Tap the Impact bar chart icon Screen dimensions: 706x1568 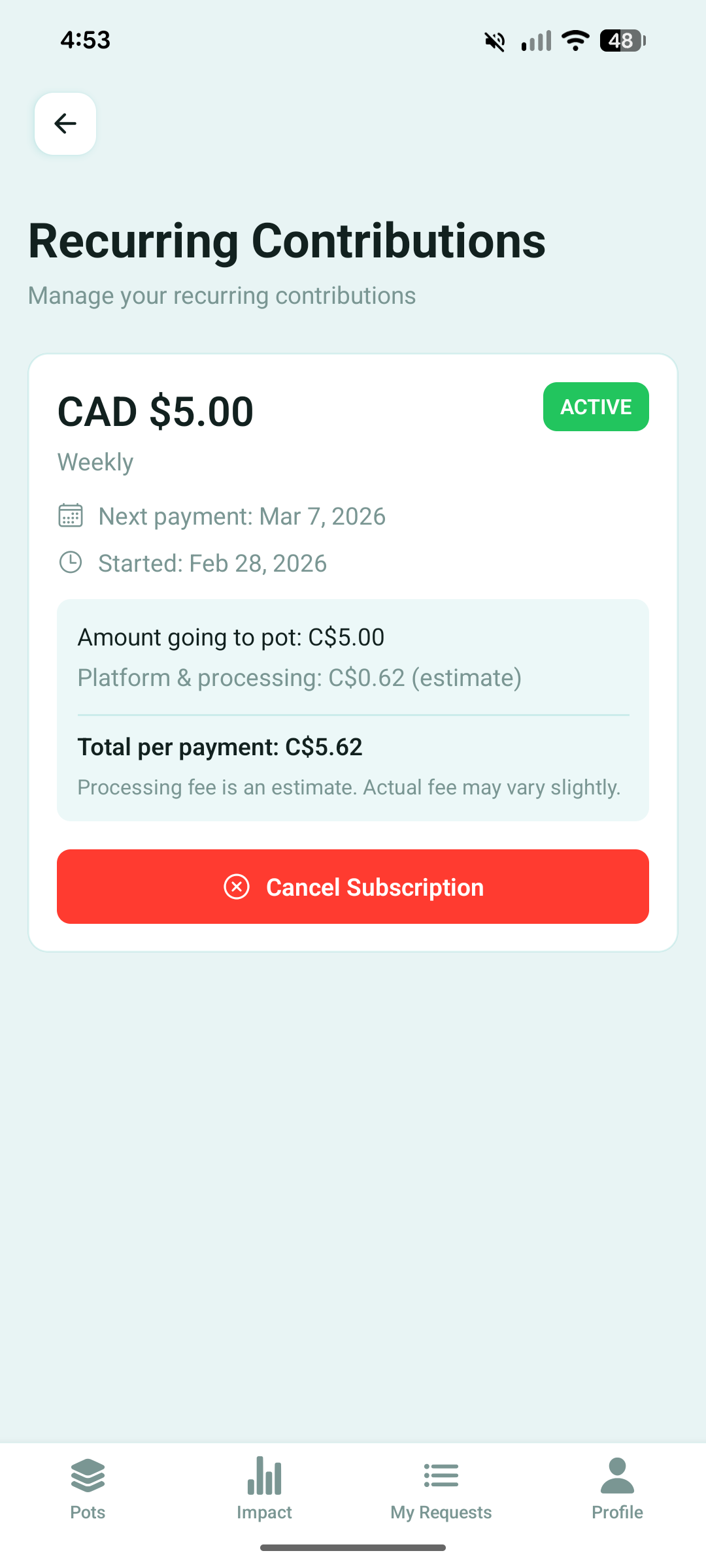pos(264,1475)
